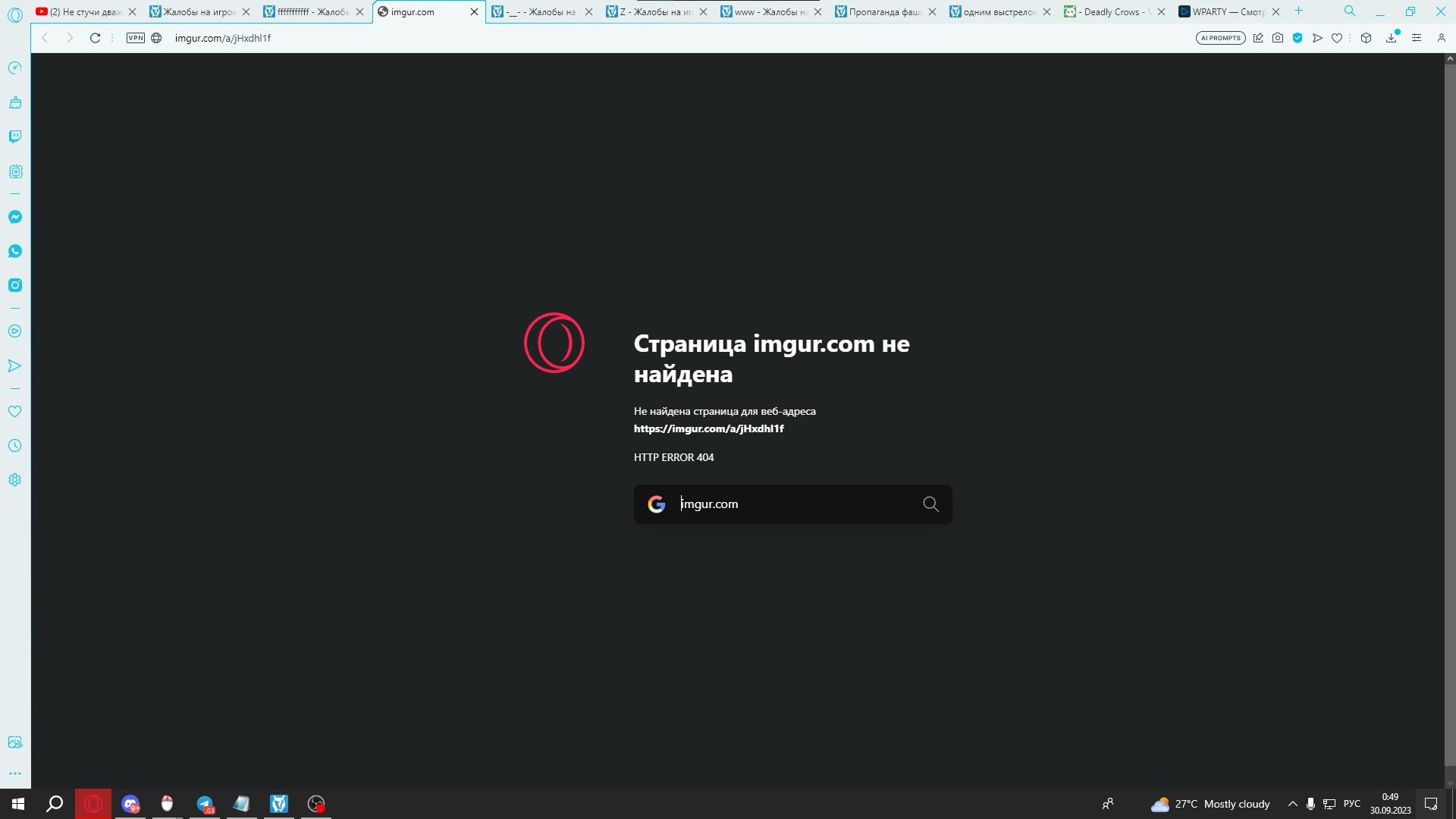Show hidden system tray icons
1456x819 pixels.
[1293, 804]
